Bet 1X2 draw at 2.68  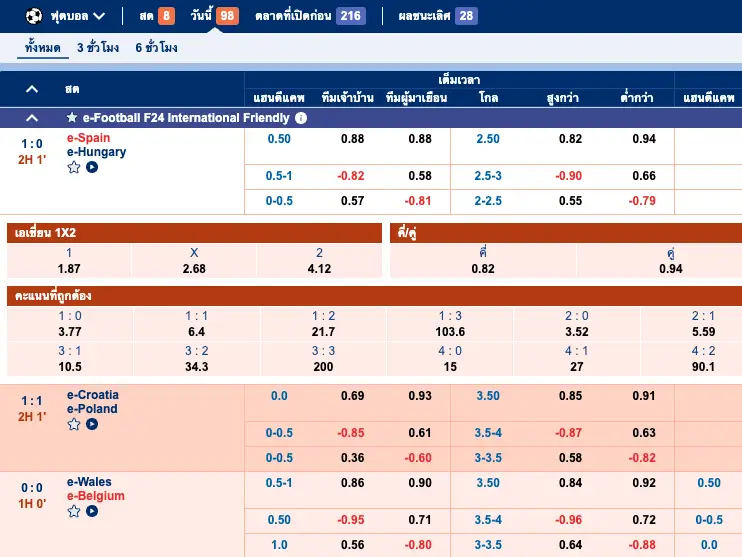pyautogui.click(x=194, y=261)
